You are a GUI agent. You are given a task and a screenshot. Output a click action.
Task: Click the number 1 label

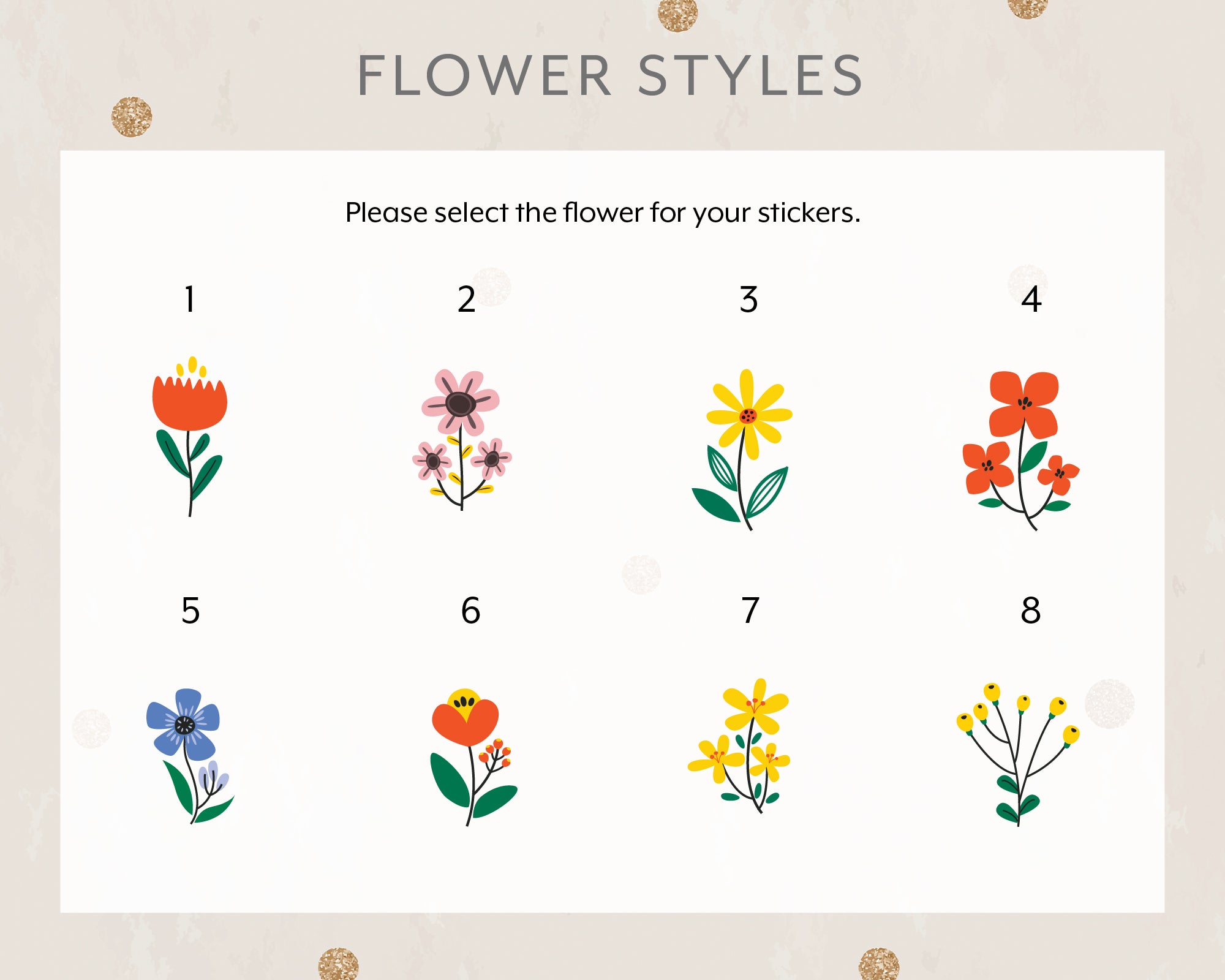[190, 300]
